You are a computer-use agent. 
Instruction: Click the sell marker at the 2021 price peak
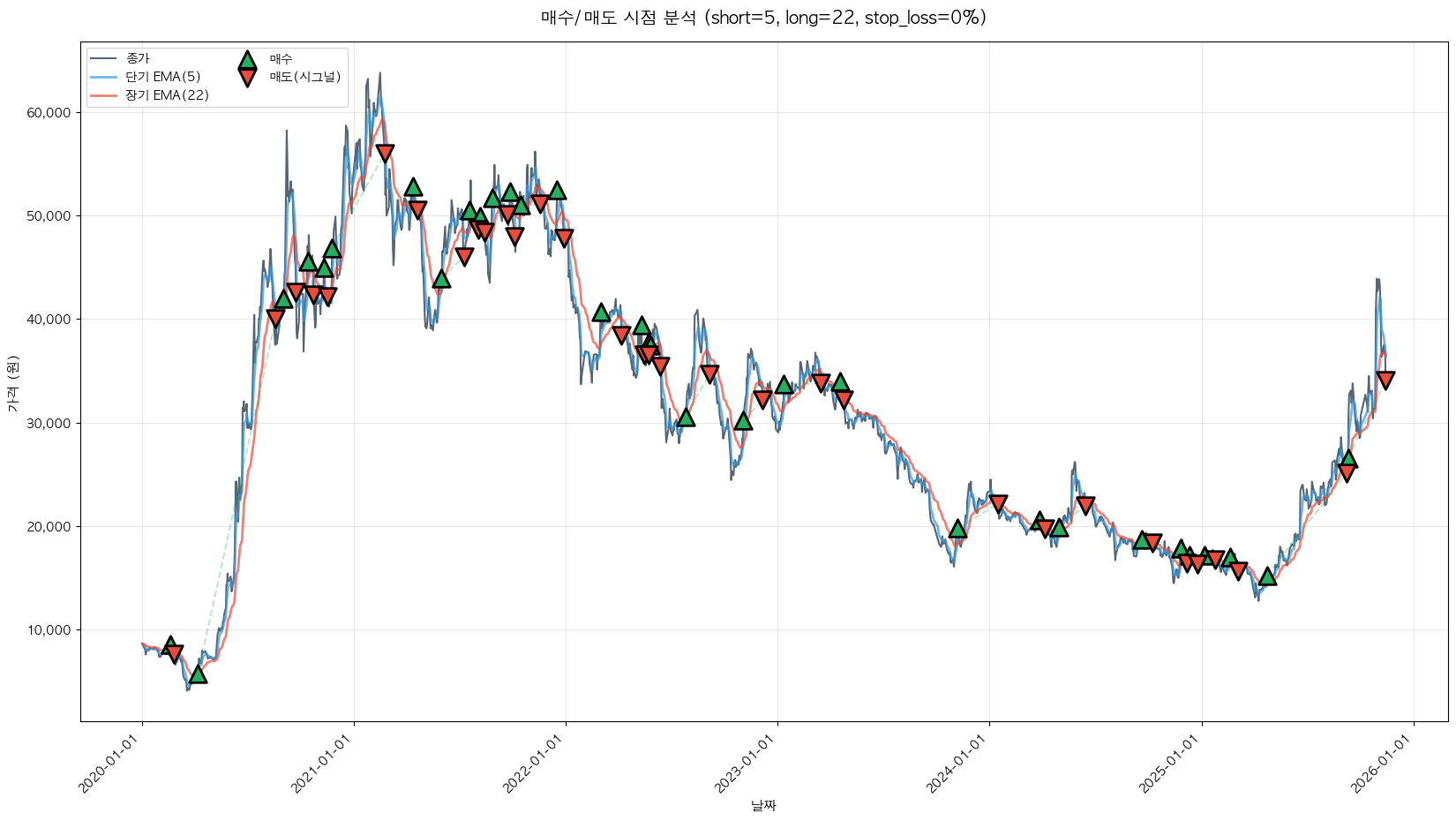point(385,153)
